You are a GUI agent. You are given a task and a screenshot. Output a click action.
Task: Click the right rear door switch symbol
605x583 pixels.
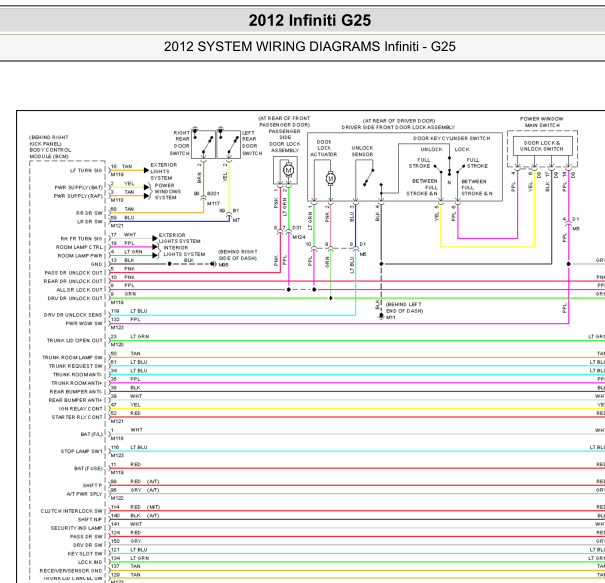203,144
